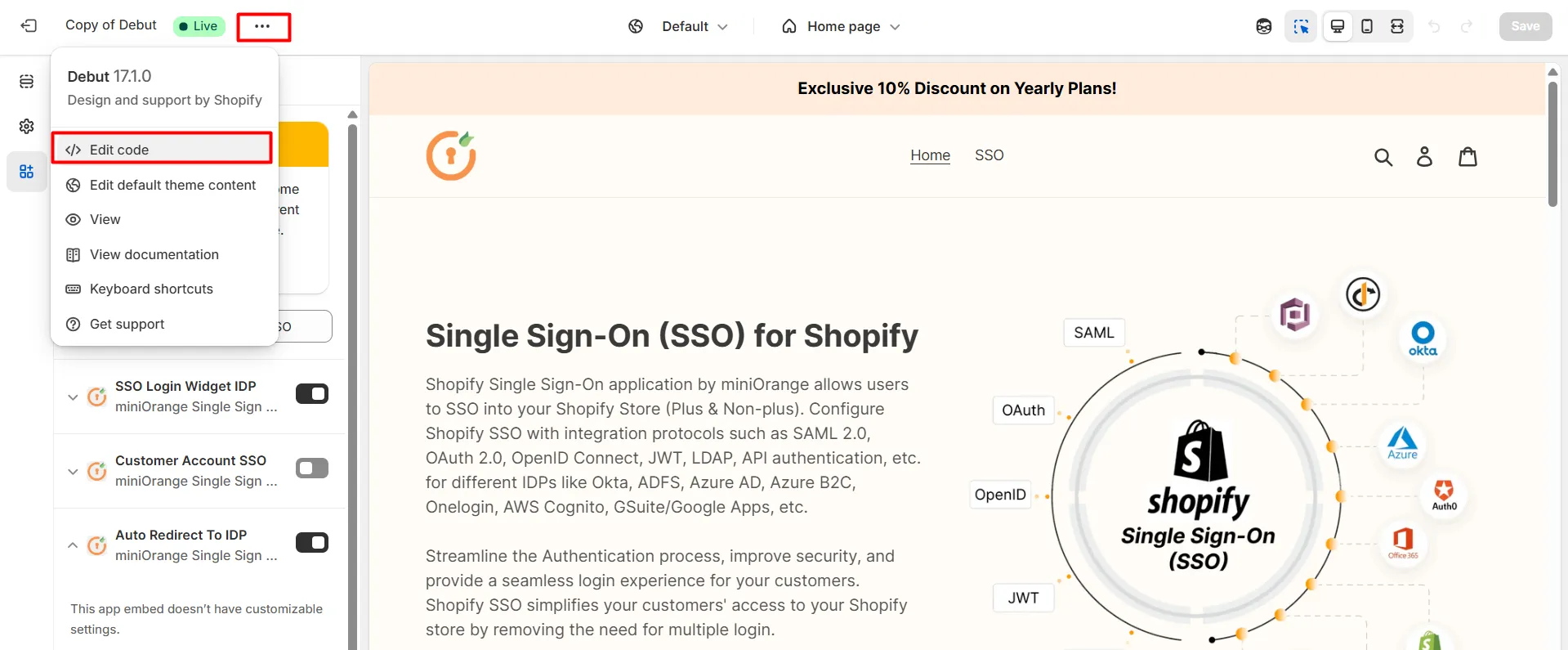Click the Single Sign-On (SSO) for Shopify heading
The image size is (1568, 650).
(672, 336)
